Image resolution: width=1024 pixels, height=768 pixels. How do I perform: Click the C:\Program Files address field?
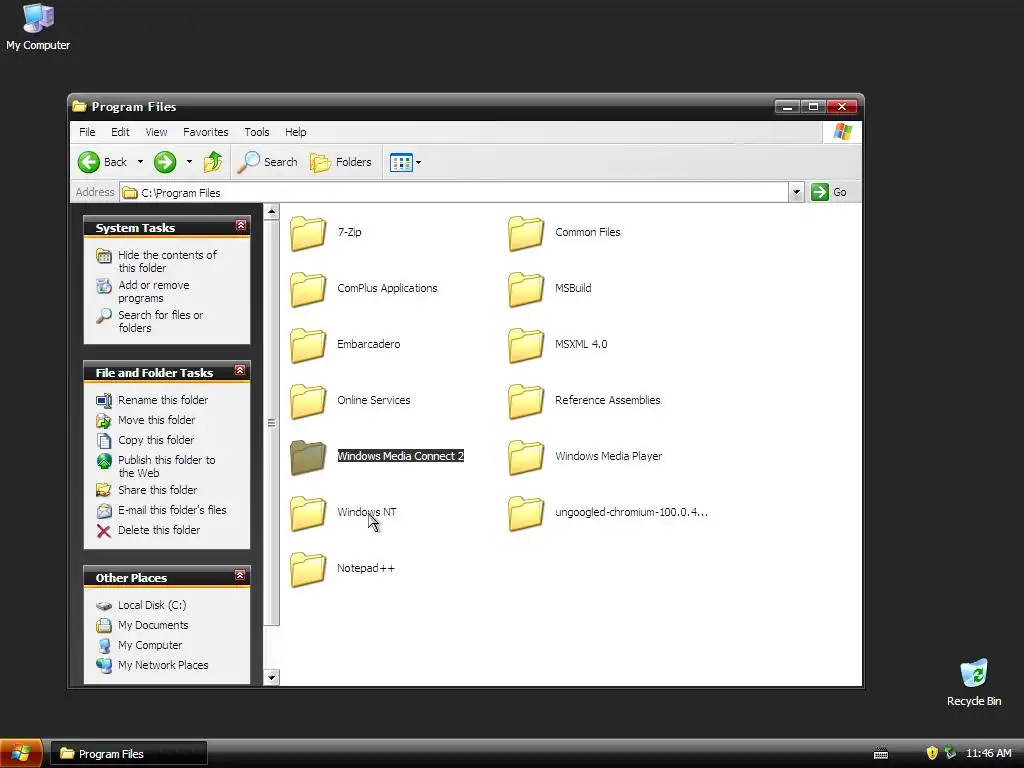[454, 192]
